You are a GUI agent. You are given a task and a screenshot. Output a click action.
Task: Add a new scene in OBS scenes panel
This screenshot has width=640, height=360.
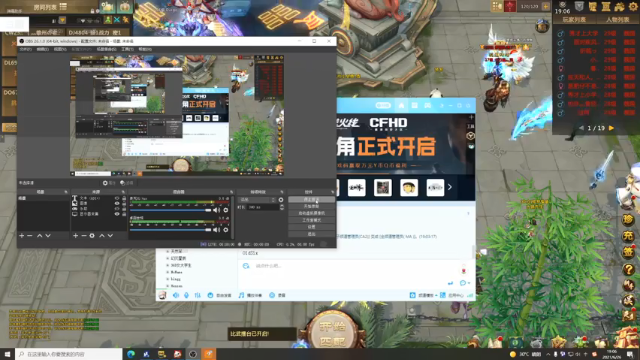(22, 236)
